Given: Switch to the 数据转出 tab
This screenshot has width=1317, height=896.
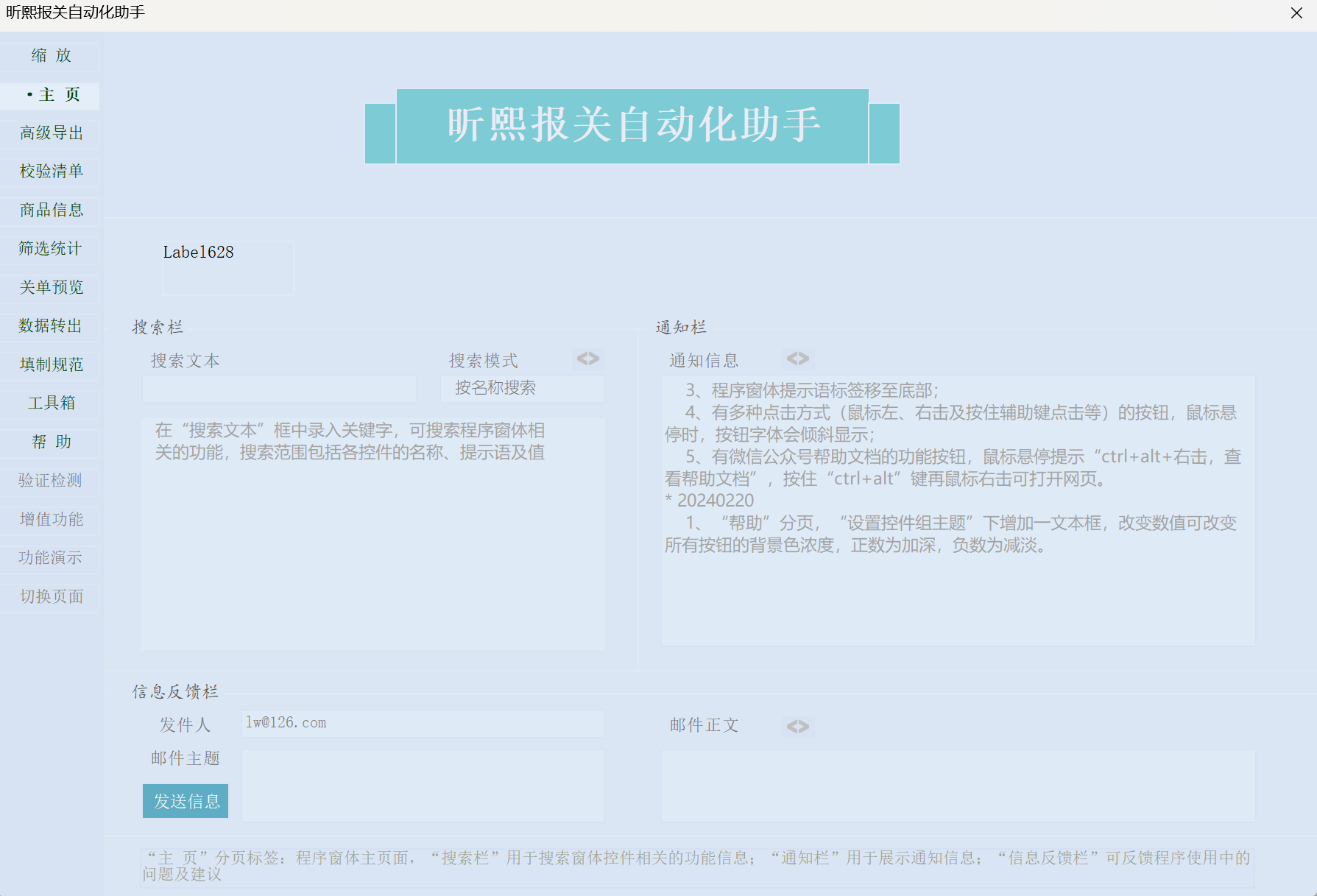Looking at the screenshot, I should click(51, 326).
